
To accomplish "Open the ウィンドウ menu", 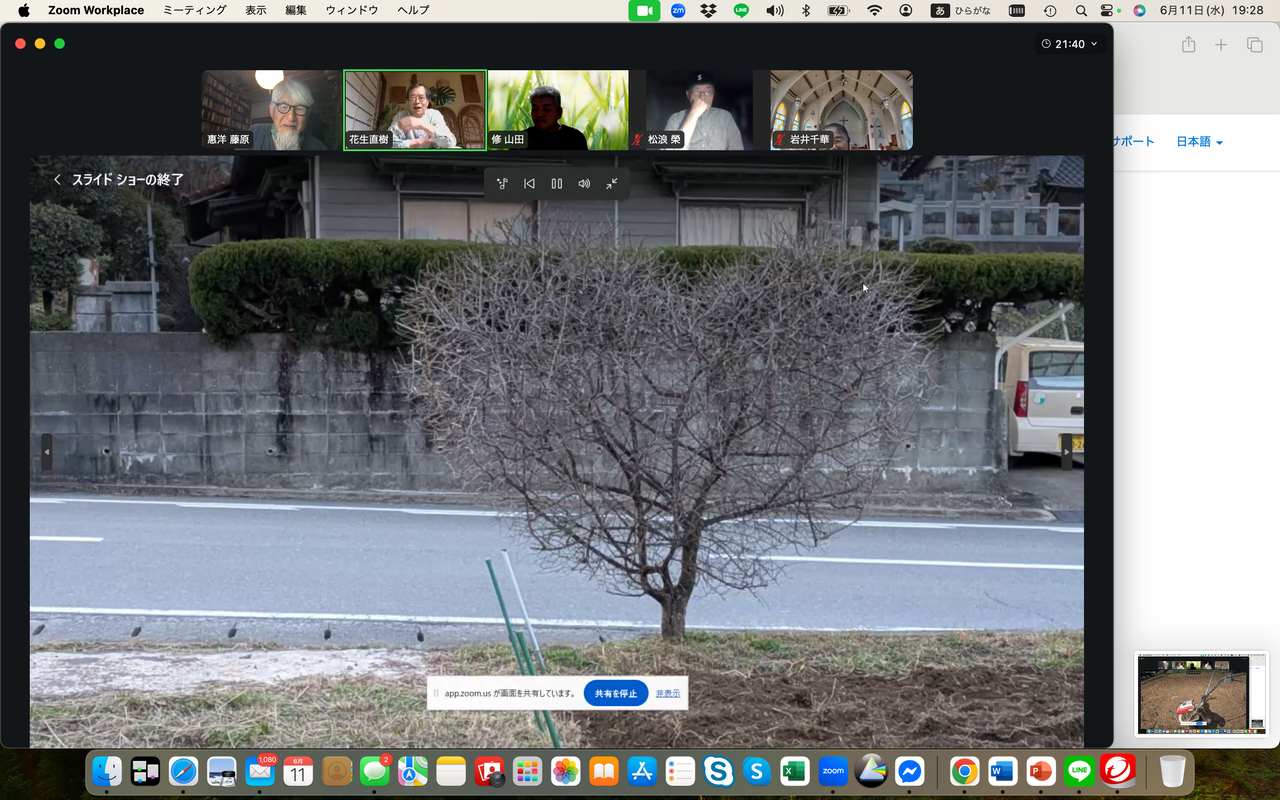I will click(x=352, y=10).
